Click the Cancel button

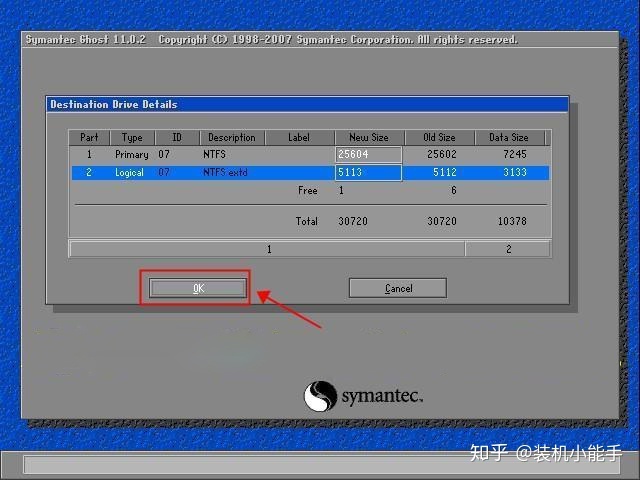[x=398, y=288]
